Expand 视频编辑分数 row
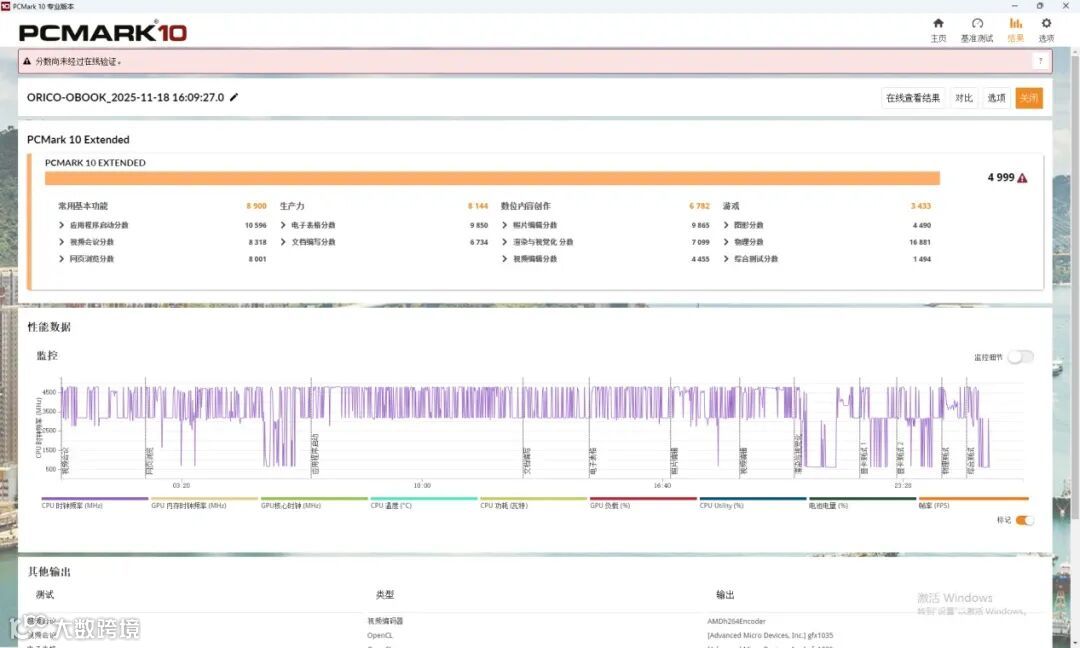The width and height of the screenshot is (1080, 648). point(504,259)
